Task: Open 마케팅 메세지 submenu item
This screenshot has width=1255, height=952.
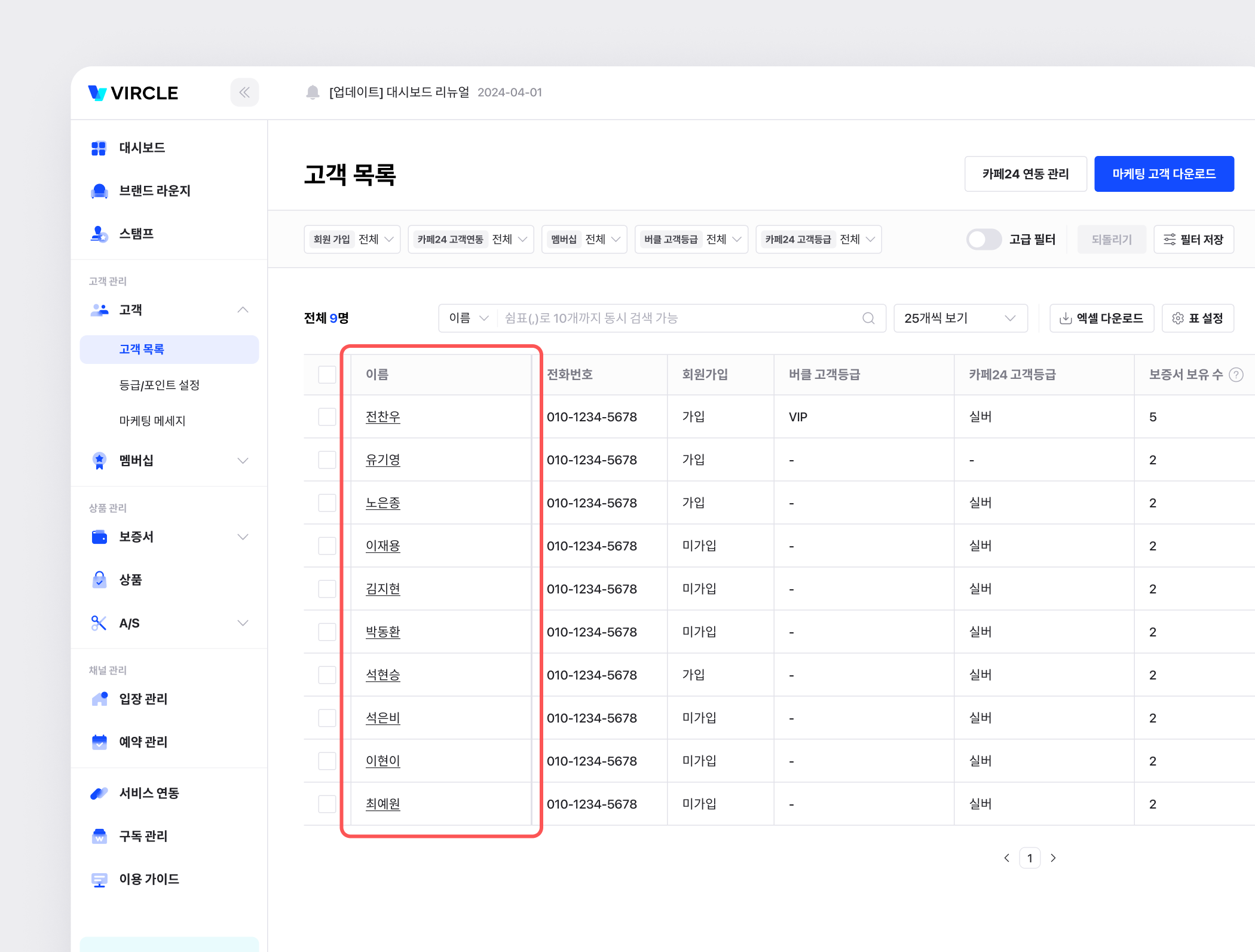Action: [152, 421]
